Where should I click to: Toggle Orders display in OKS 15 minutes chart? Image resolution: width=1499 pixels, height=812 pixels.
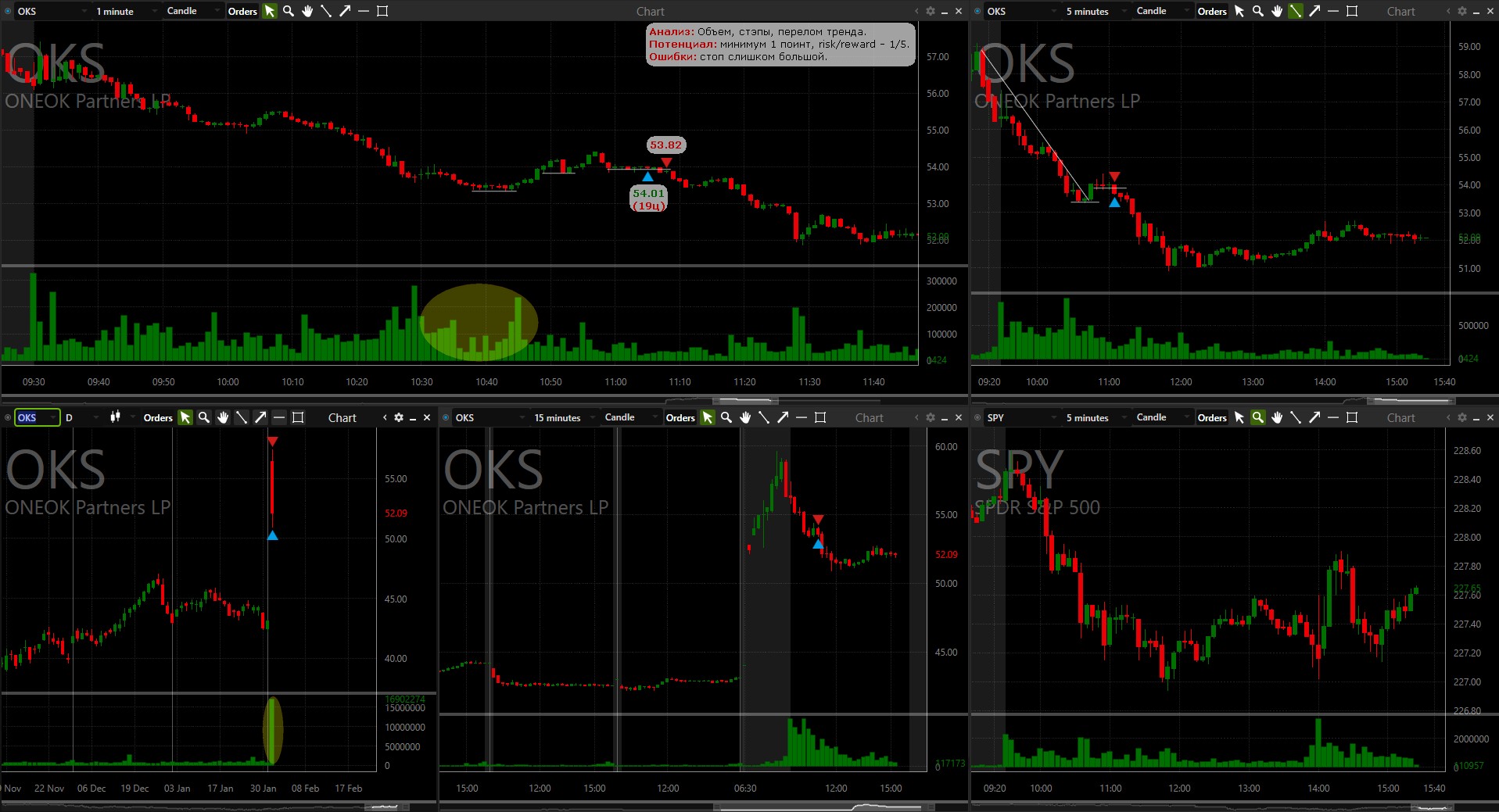(680, 417)
